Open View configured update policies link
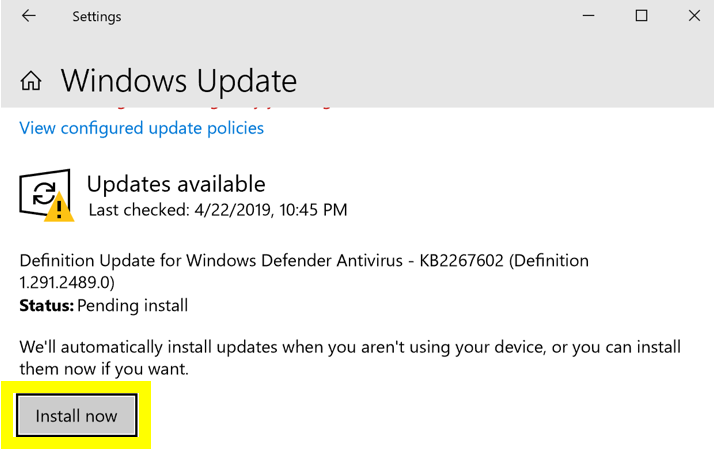This screenshot has width=714, height=456. (142, 128)
